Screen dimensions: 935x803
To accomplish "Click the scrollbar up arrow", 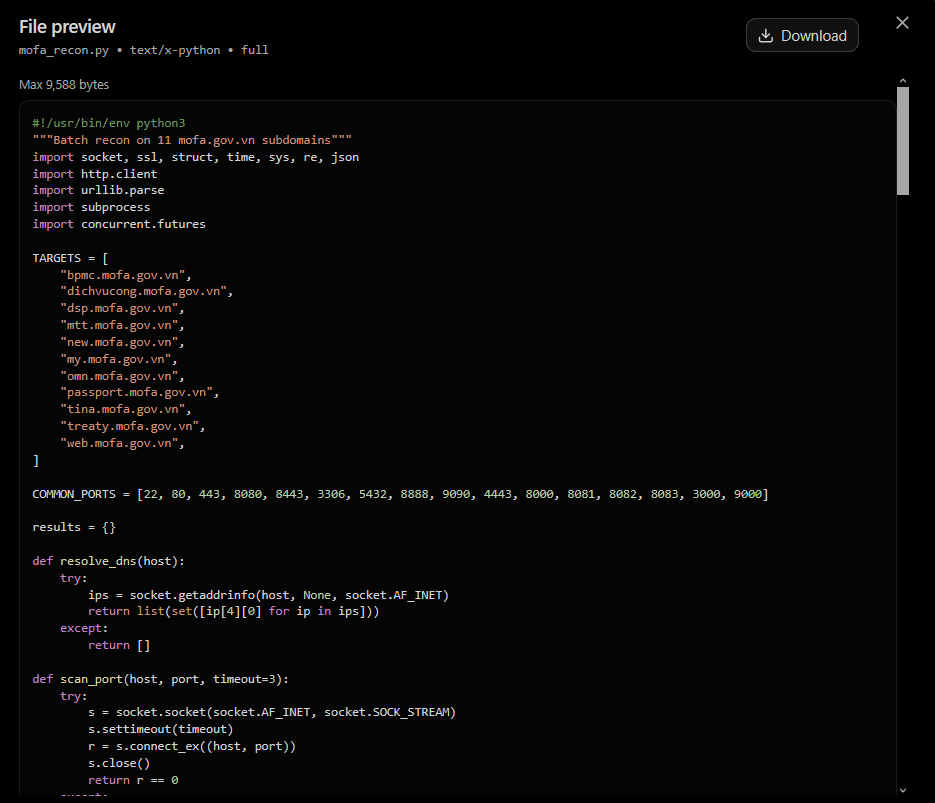I will pyautogui.click(x=903, y=80).
